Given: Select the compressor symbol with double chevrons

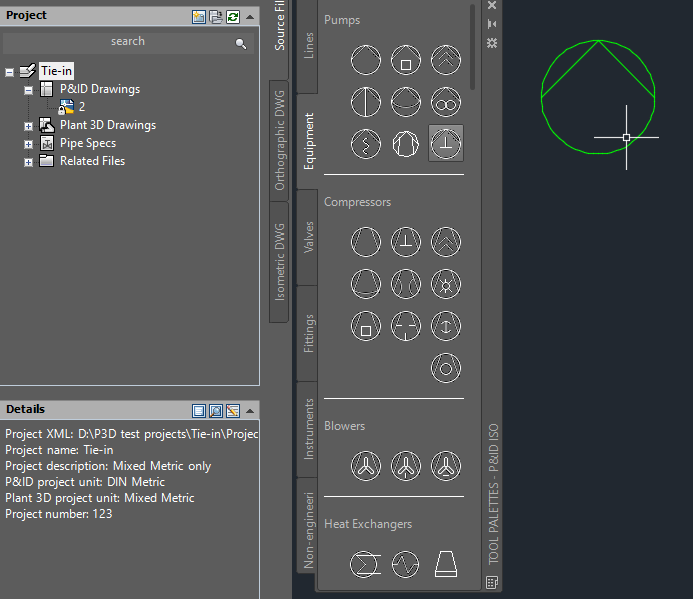Looking at the screenshot, I should pyautogui.click(x=446, y=242).
